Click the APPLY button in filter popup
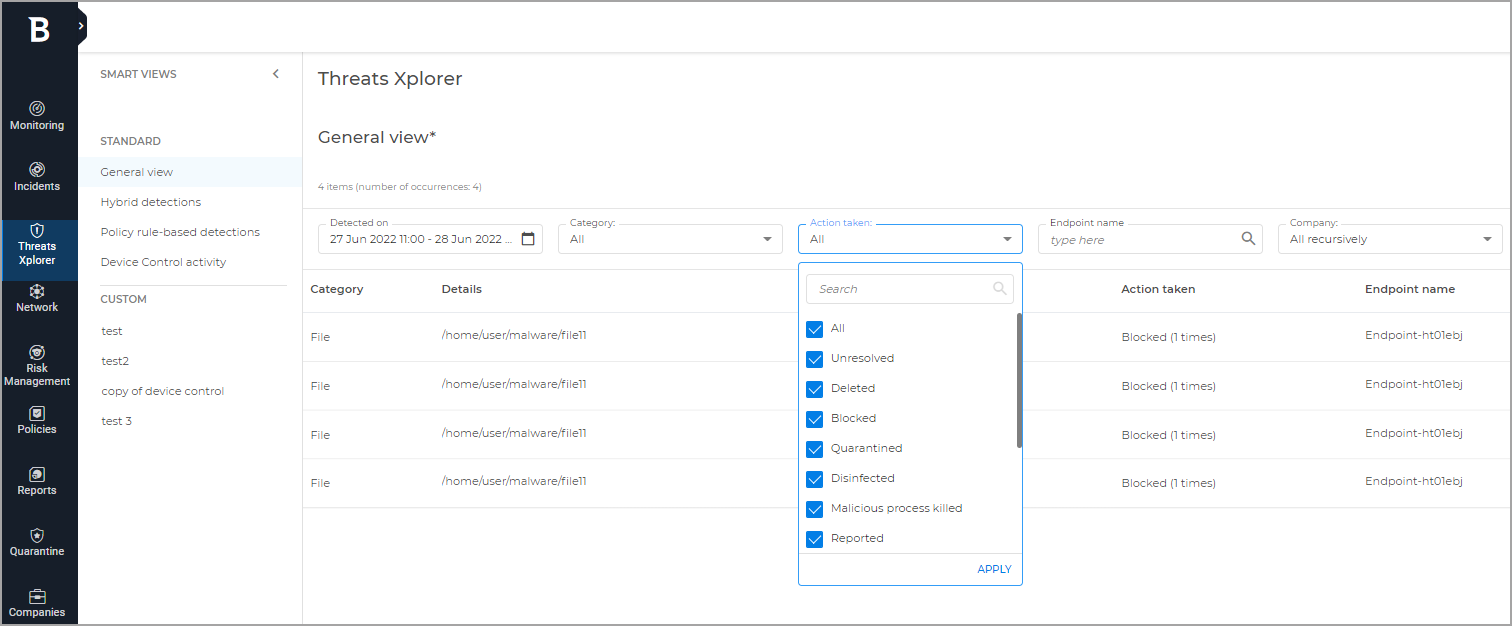The height and width of the screenshot is (626, 1512). pos(994,568)
